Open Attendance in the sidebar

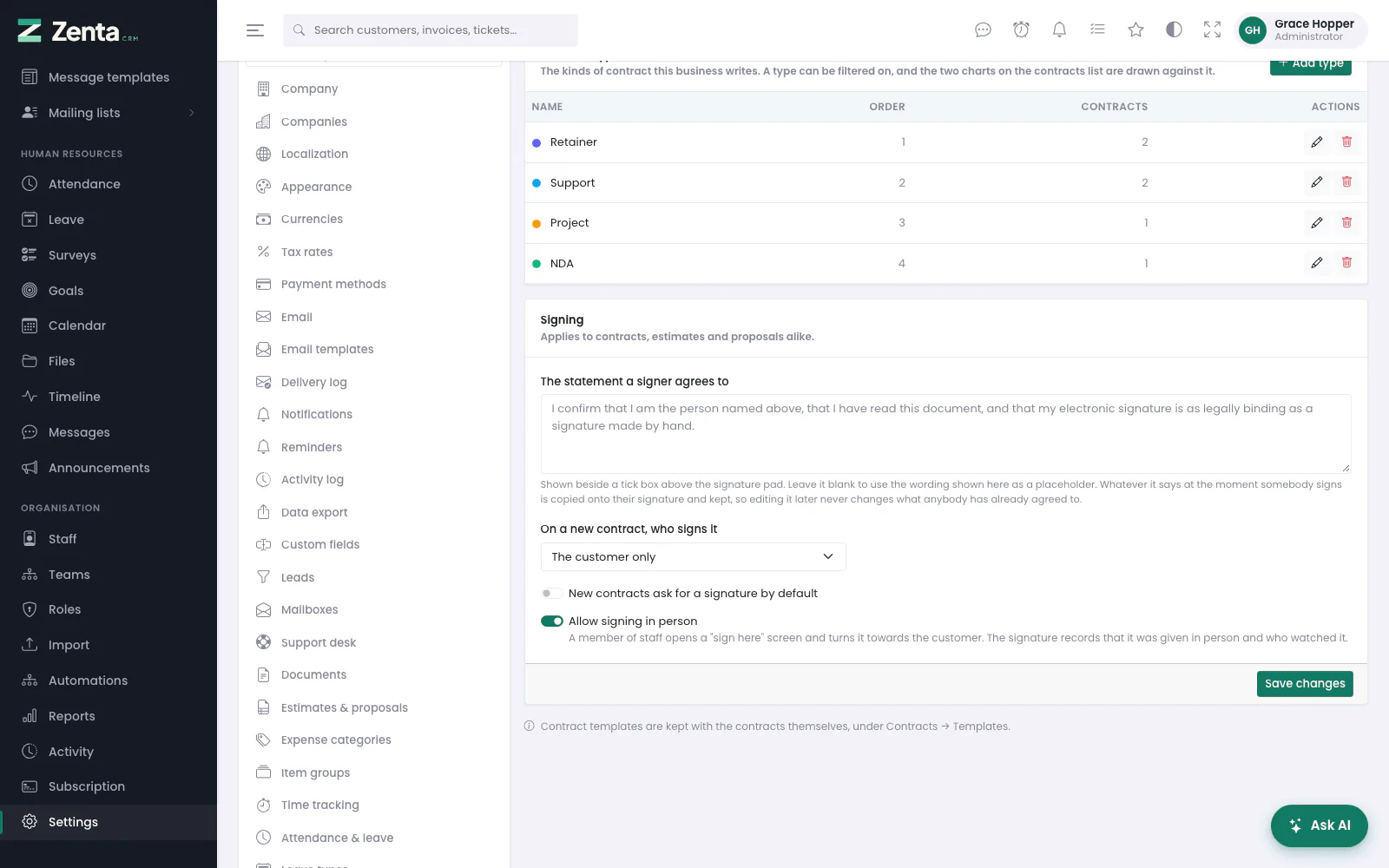[x=109, y=184]
